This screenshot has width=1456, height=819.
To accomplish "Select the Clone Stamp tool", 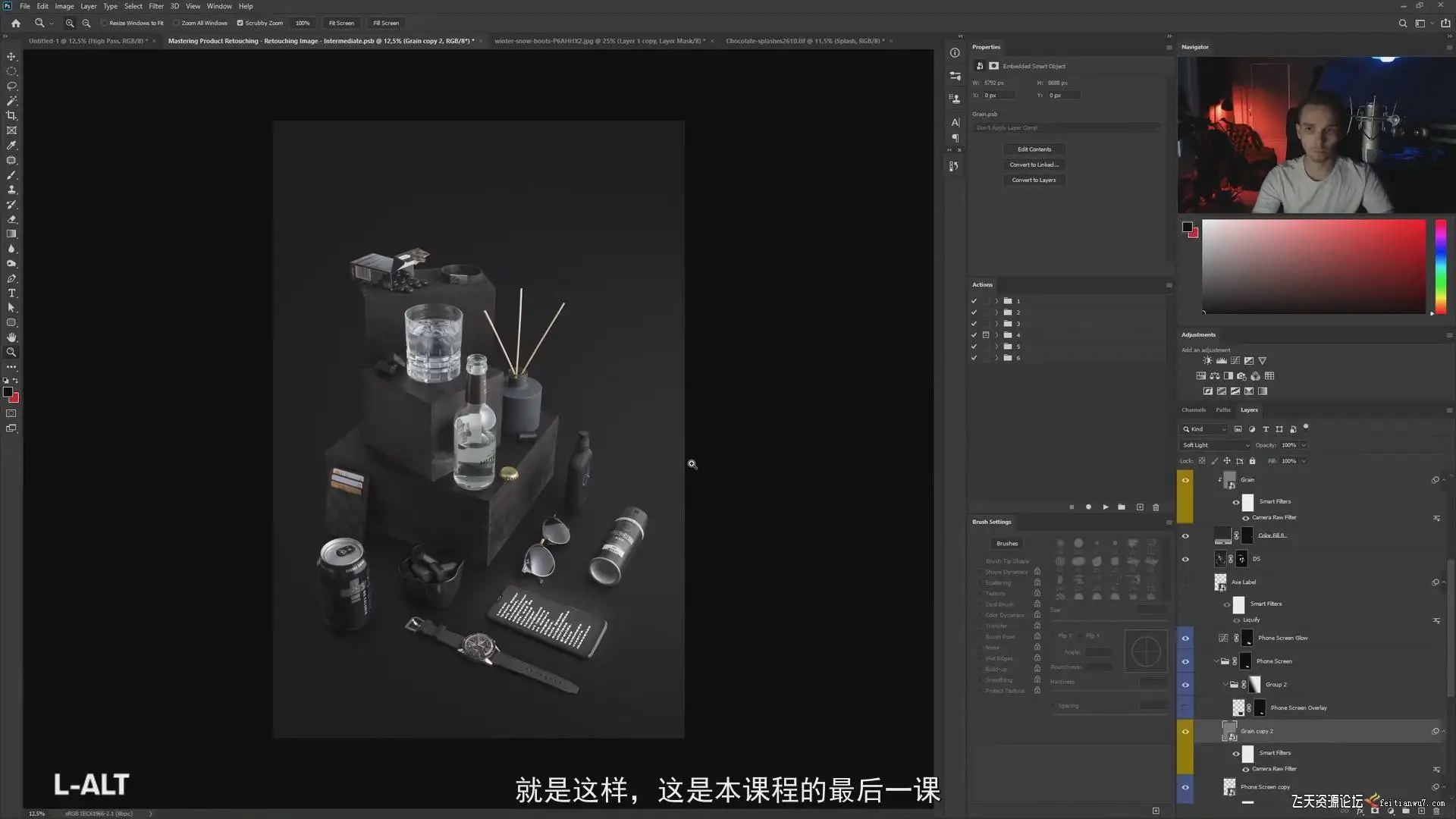I will 11,190.
